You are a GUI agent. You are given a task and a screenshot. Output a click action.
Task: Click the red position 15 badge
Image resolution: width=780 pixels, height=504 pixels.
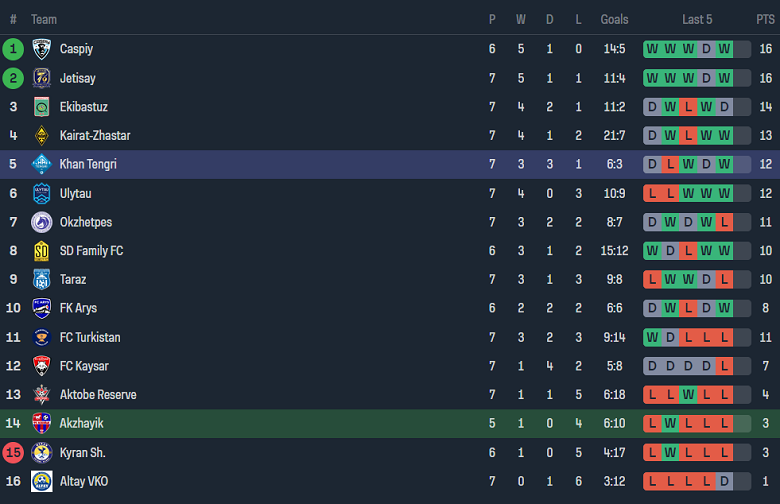pyautogui.click(x=13, y=453)
